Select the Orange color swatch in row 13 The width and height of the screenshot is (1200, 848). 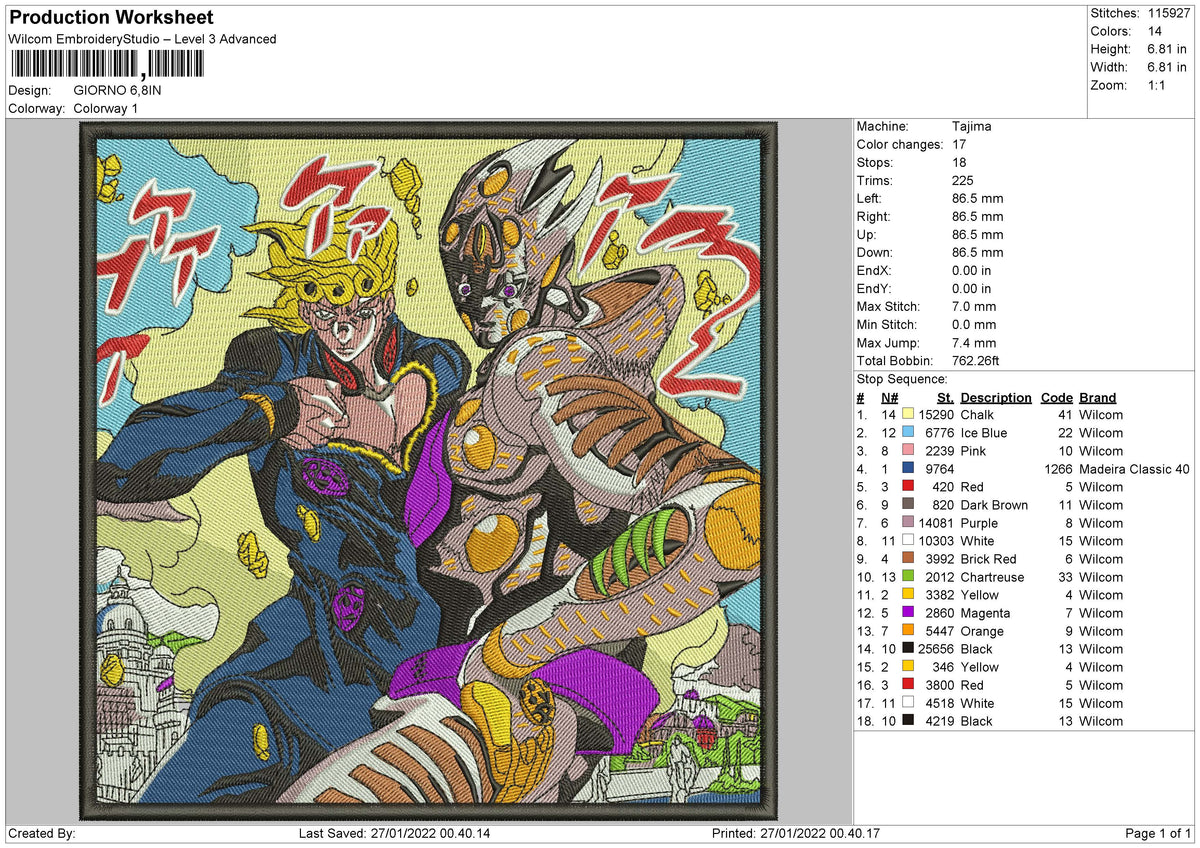[907, 631]
